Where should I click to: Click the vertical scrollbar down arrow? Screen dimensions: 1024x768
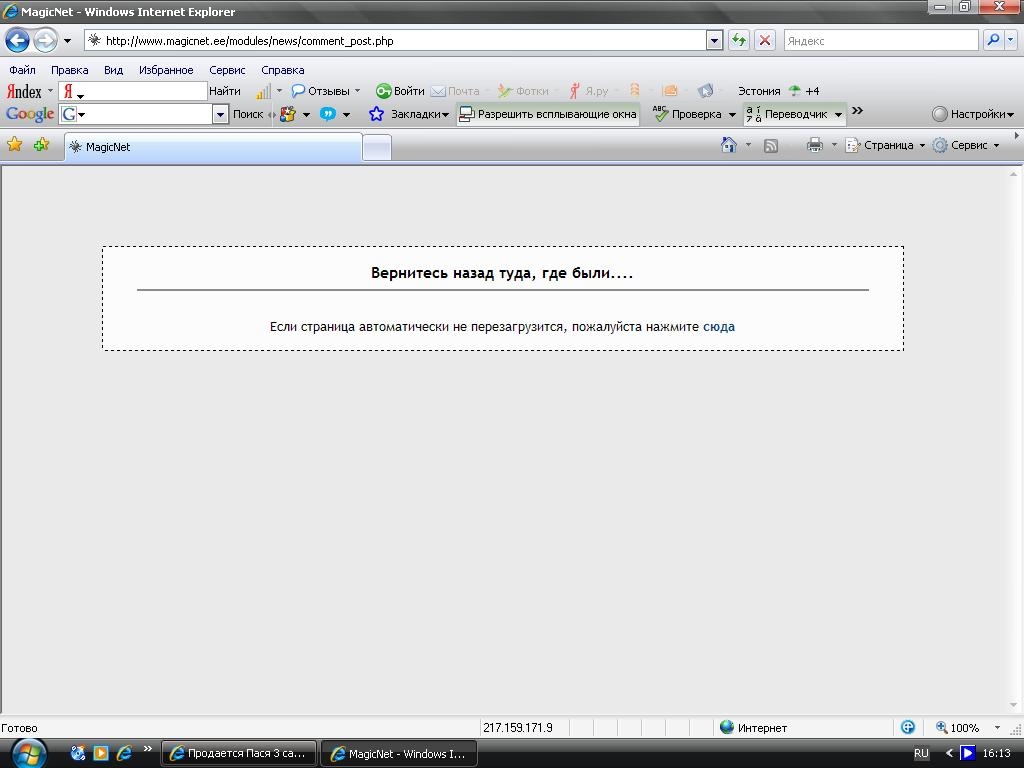[1014, 705]
